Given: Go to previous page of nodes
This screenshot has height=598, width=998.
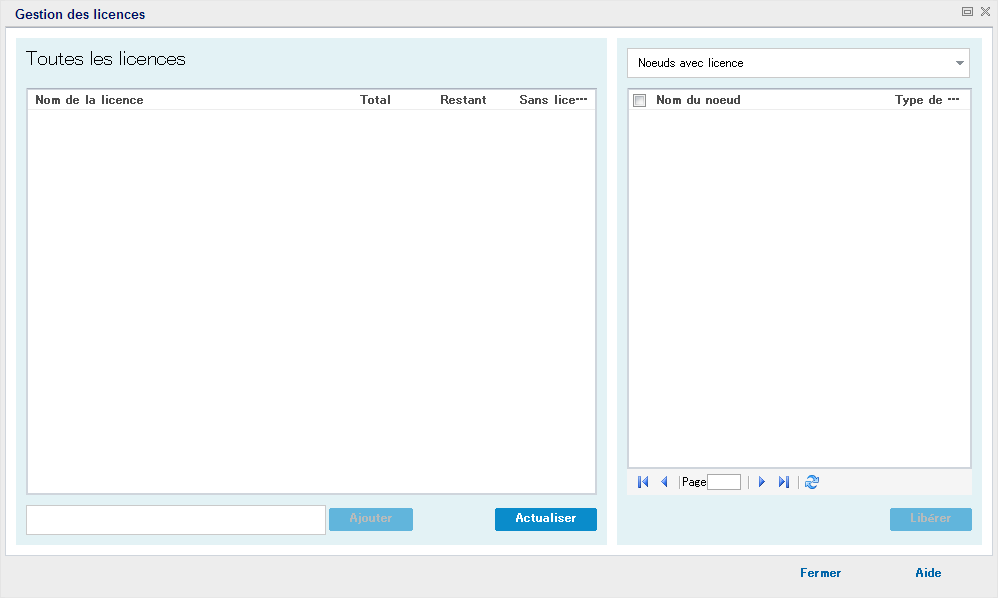Looking at the screenshot, I should tap(664, 482).
